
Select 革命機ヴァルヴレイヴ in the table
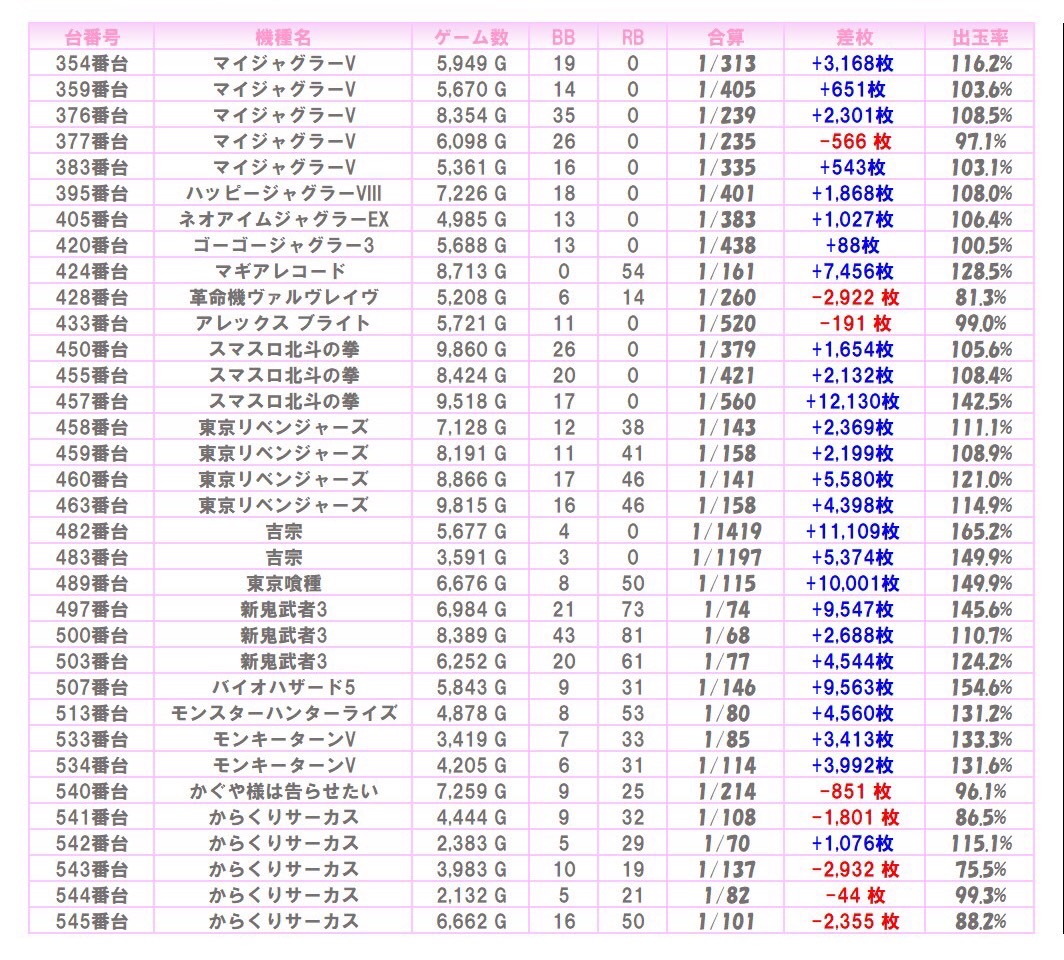point(283,297)
